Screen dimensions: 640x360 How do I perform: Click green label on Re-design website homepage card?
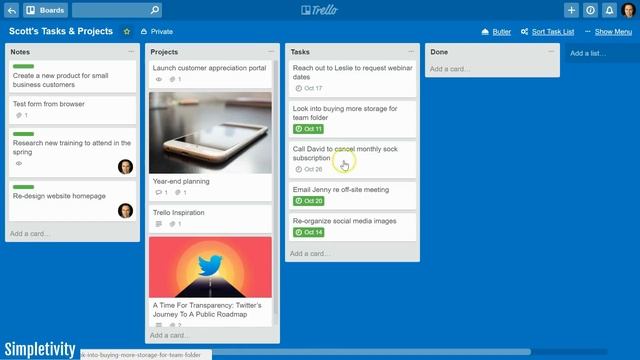pos(23,187)
